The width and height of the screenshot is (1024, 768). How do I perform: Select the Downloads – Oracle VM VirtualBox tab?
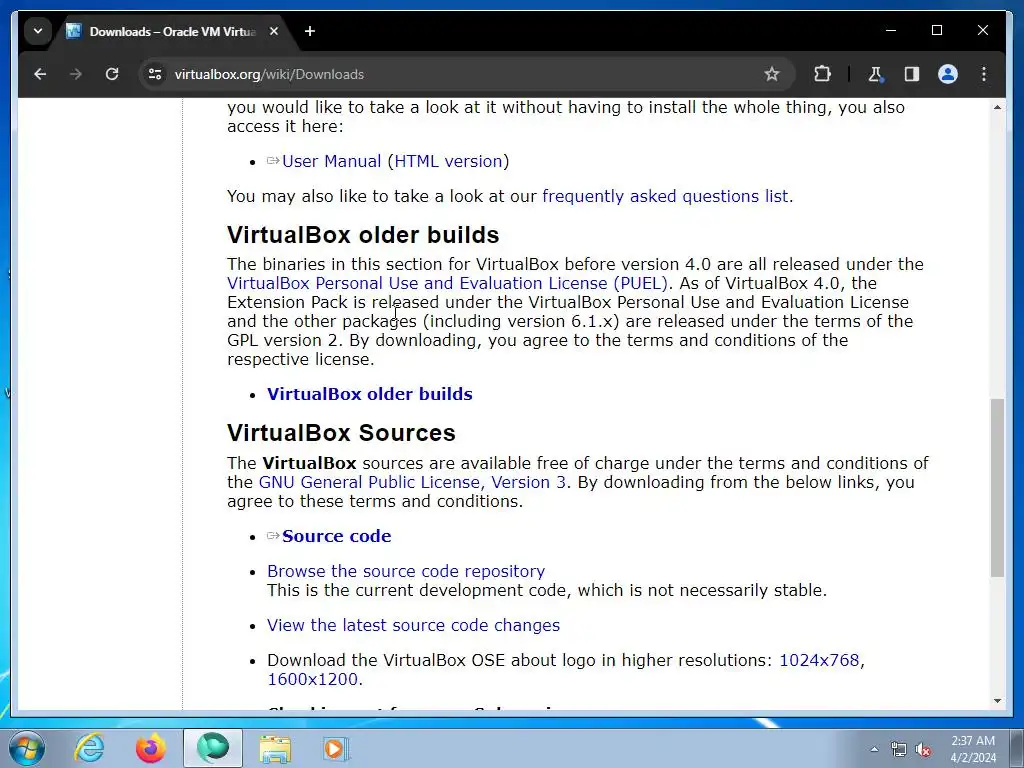click(x=173, y=31)
